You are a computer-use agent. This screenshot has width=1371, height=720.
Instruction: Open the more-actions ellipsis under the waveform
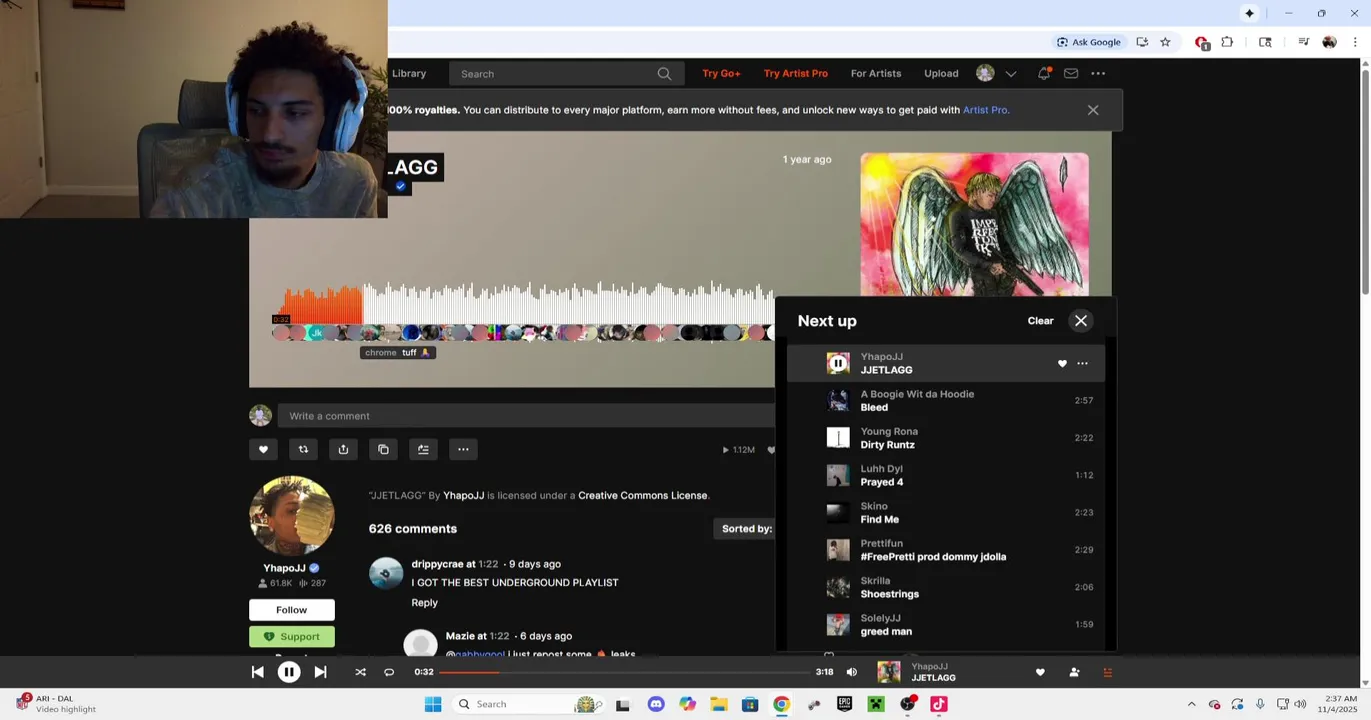(x=463, y=449)
